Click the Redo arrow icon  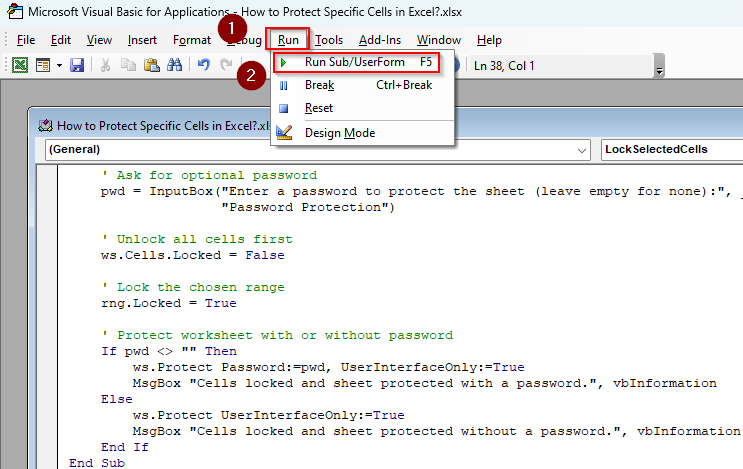[x=226, y=65]
